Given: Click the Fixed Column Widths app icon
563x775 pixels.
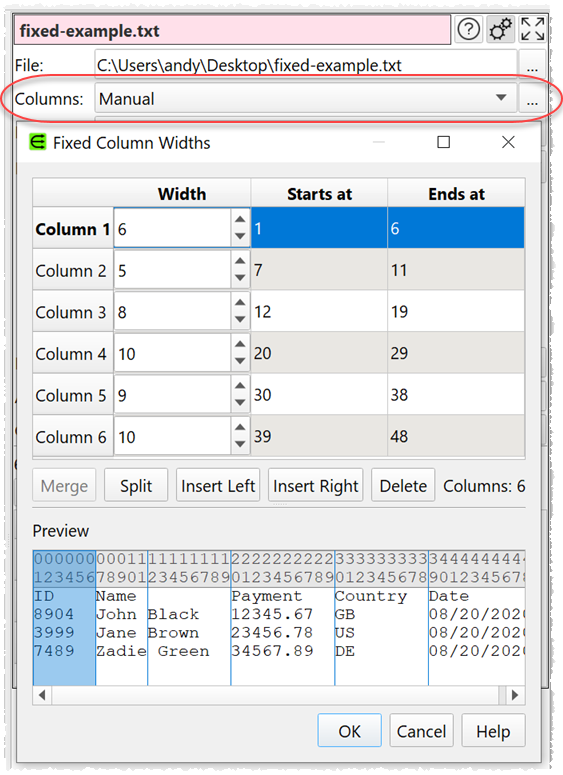Looking at the screenshot, I should pyautogui.click(x=38, y=142).
